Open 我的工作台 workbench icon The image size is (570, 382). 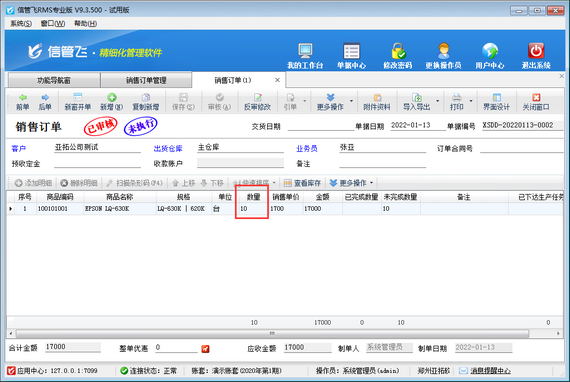(x=305, y=51)
